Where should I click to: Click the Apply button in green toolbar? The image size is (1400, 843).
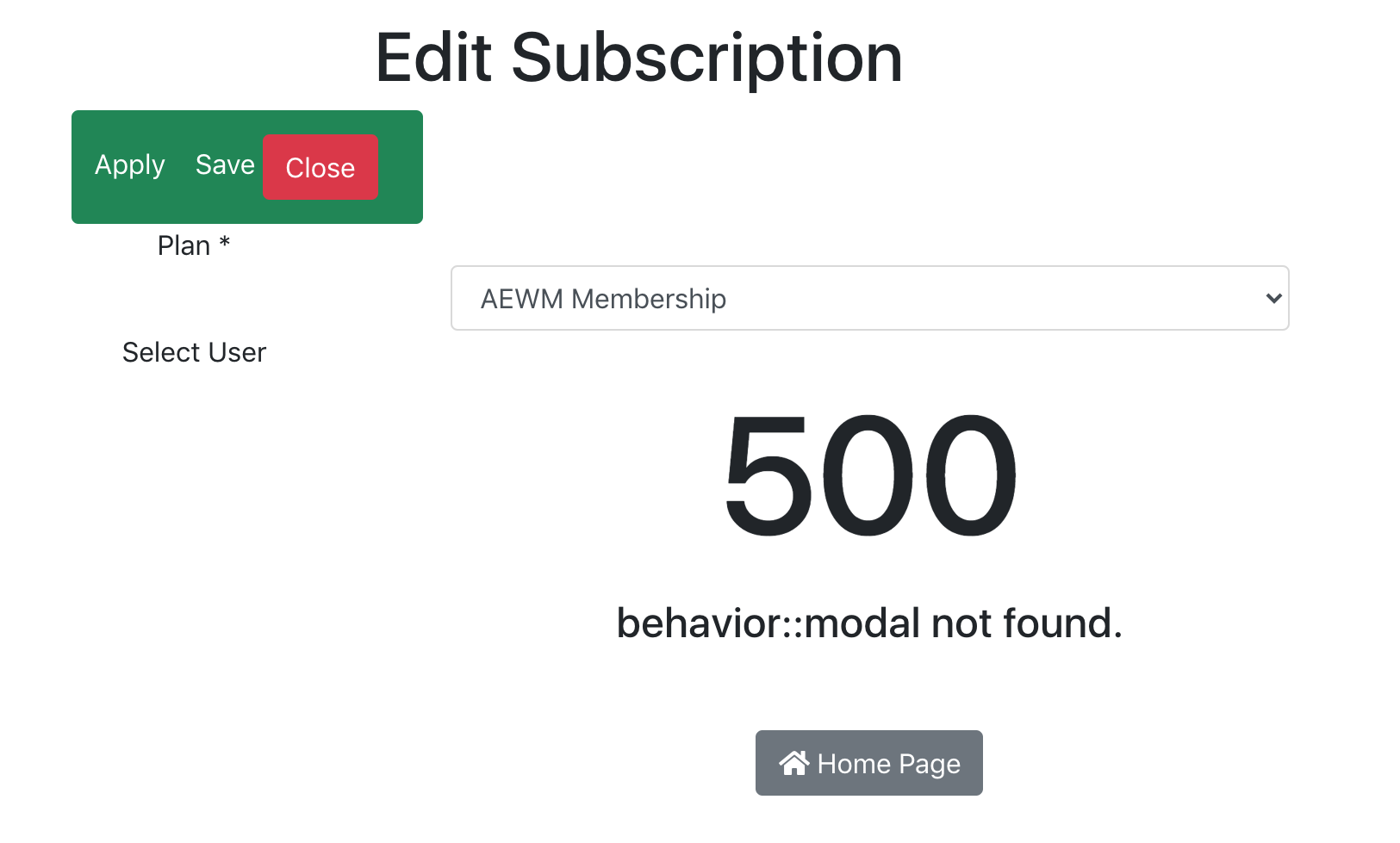(130, 164)
